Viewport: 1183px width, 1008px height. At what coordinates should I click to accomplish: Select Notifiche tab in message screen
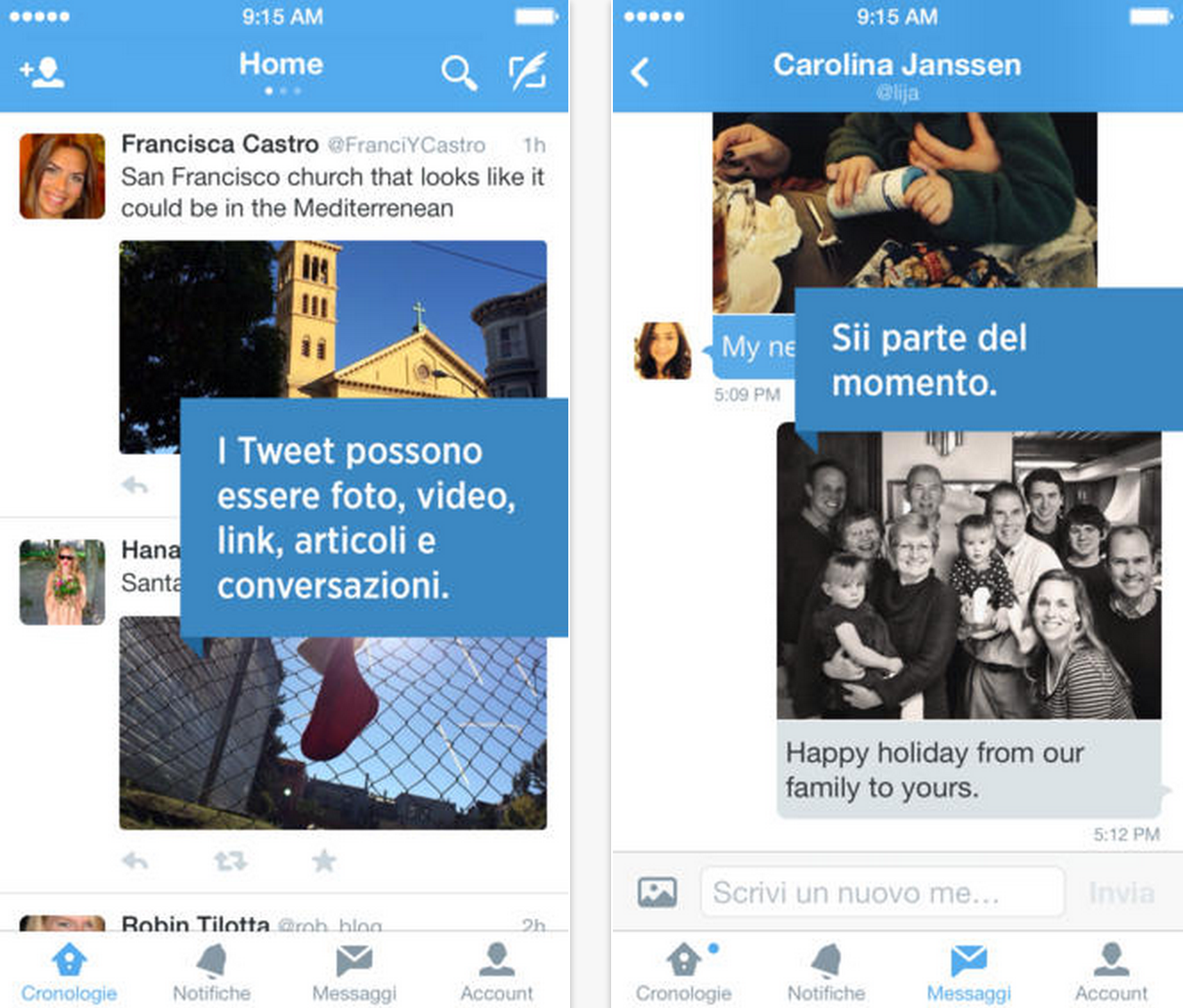click(x=826, y=972)
